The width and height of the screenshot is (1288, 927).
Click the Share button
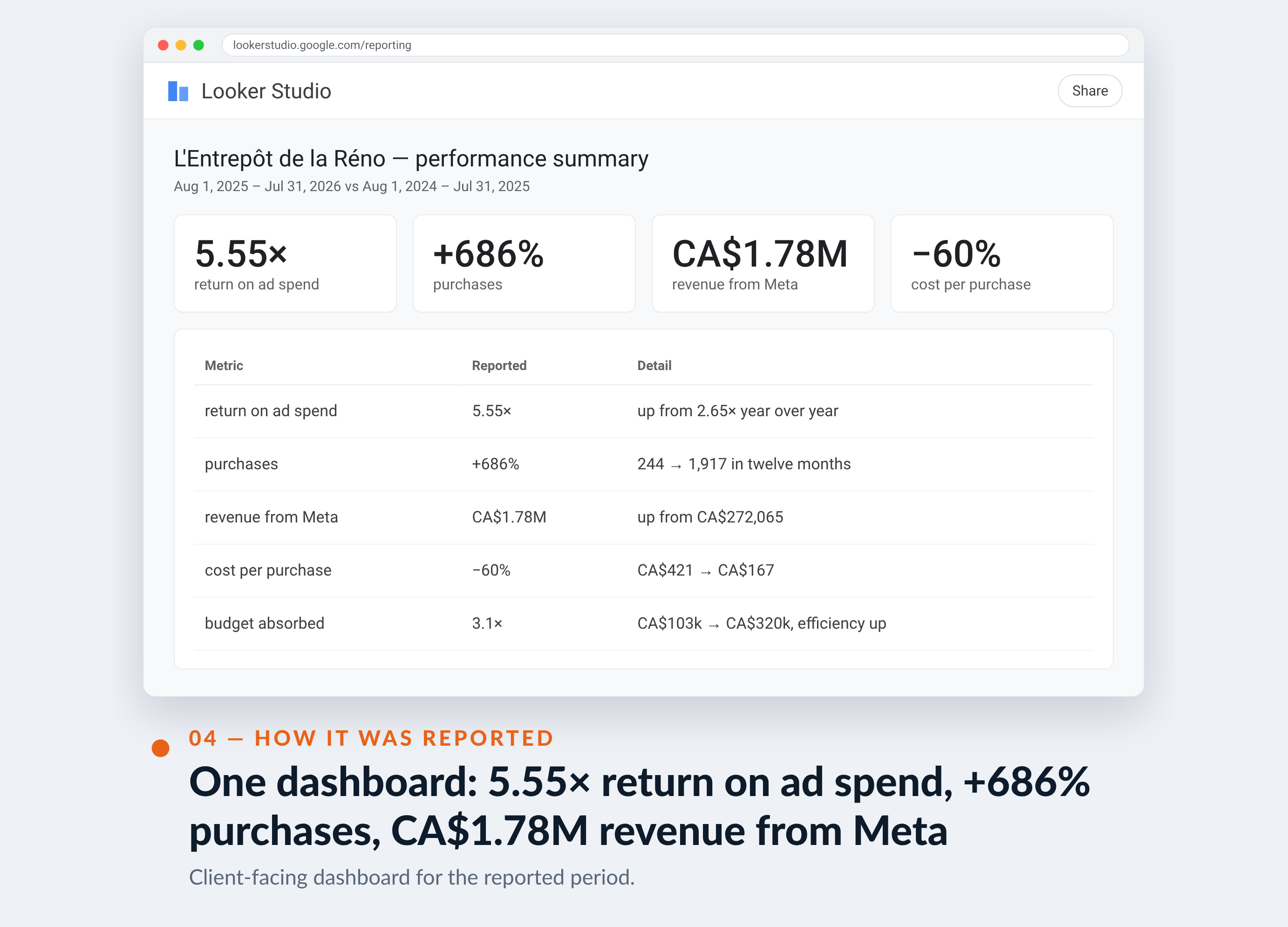[1089, 91]
